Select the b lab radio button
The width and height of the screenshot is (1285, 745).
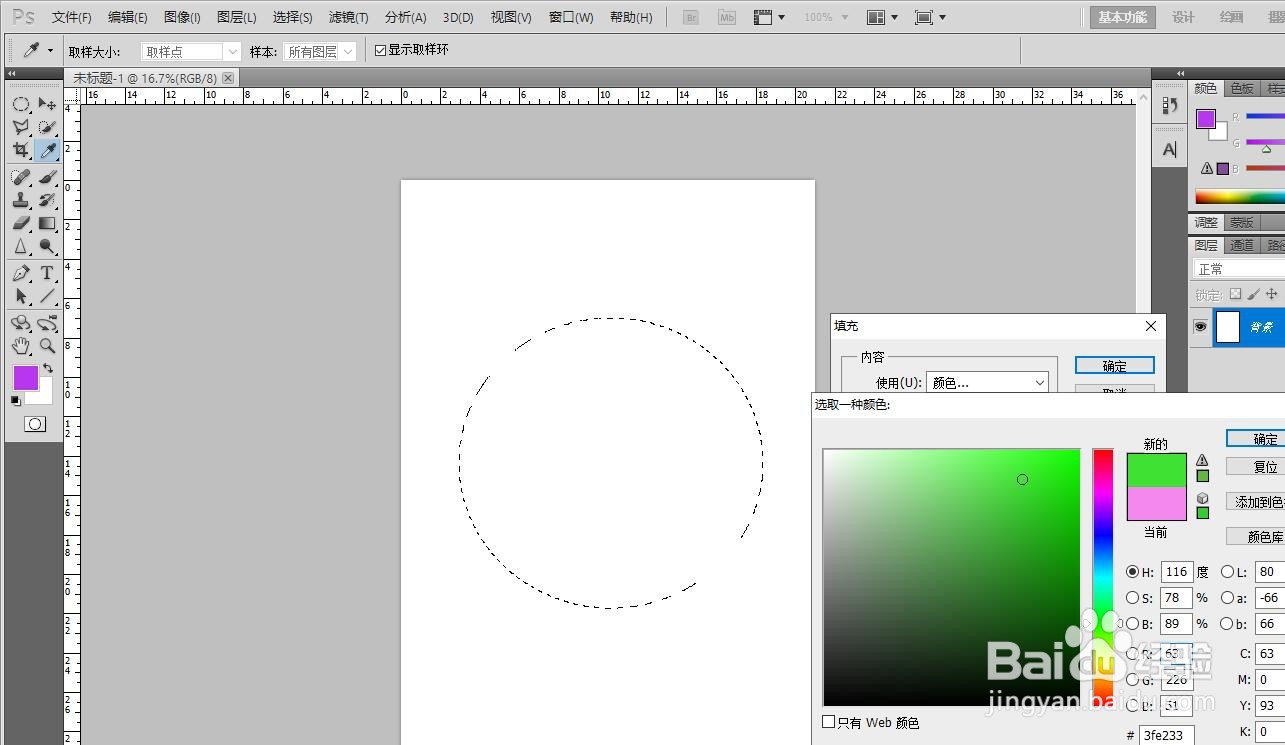(x=1227, y=624)
